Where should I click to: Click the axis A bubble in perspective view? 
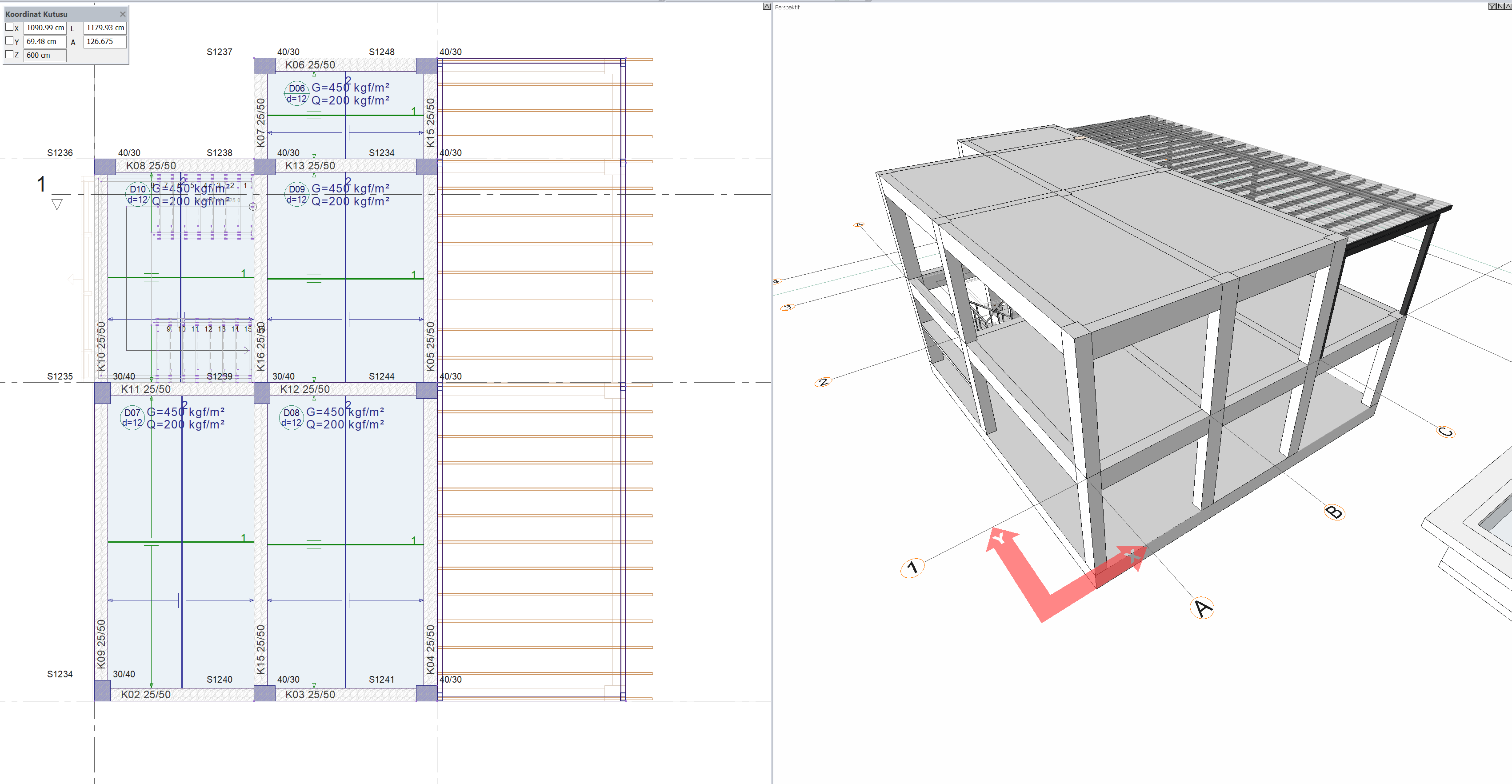pyautogui.click(x=1202, y=608)
